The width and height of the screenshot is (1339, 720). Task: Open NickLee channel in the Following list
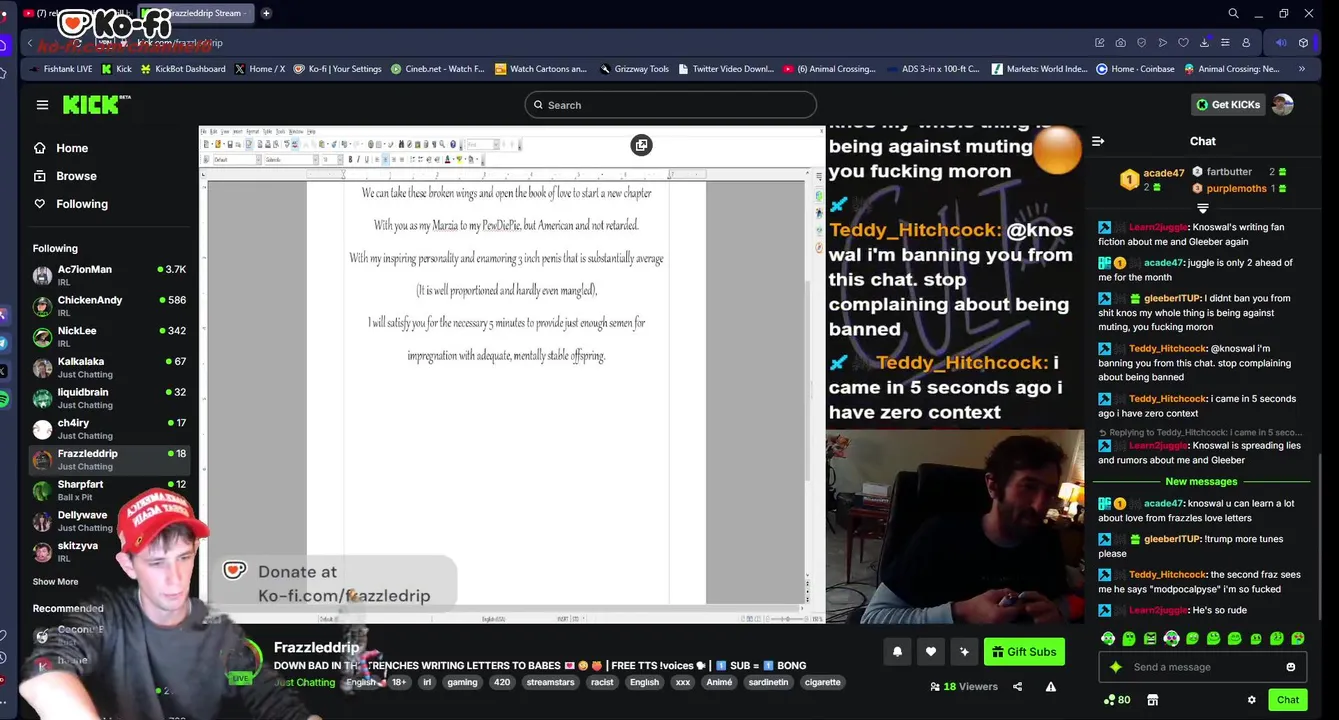tap(108, 336)
